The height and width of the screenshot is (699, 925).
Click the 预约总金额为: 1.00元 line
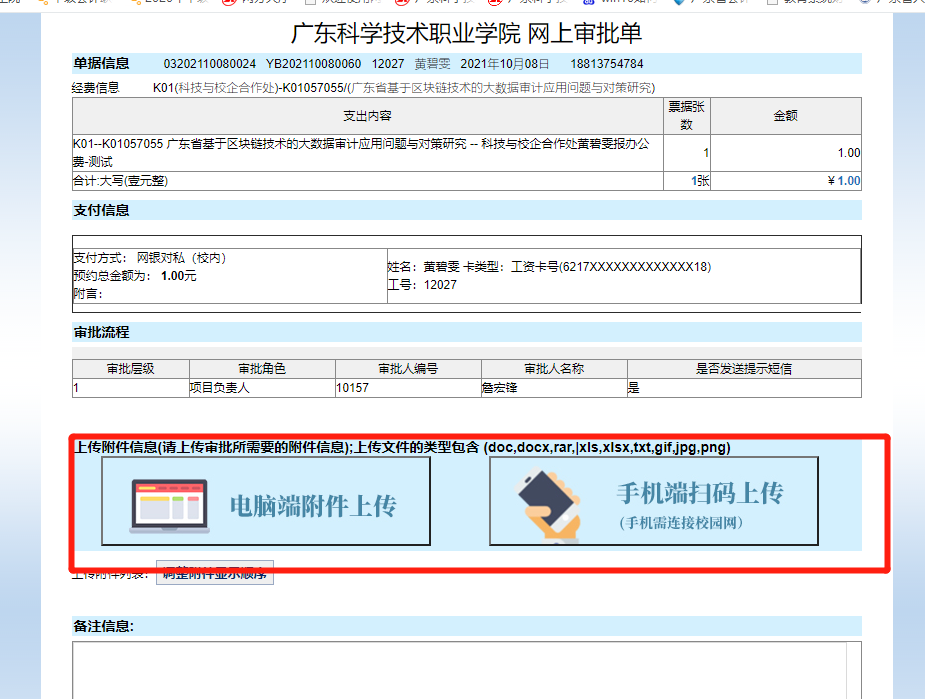point(135,276)
